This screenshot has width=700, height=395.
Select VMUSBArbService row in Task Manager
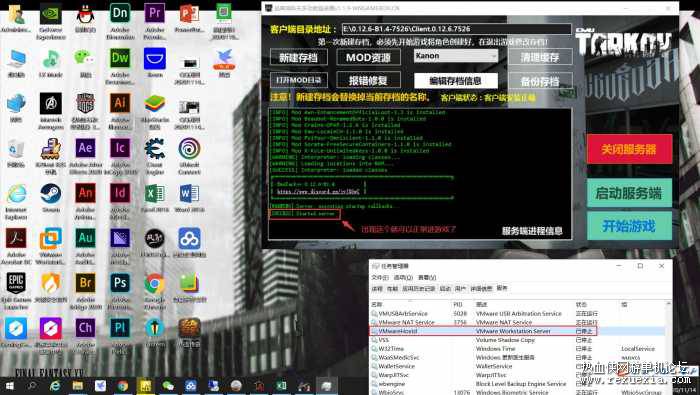[518, 314]
